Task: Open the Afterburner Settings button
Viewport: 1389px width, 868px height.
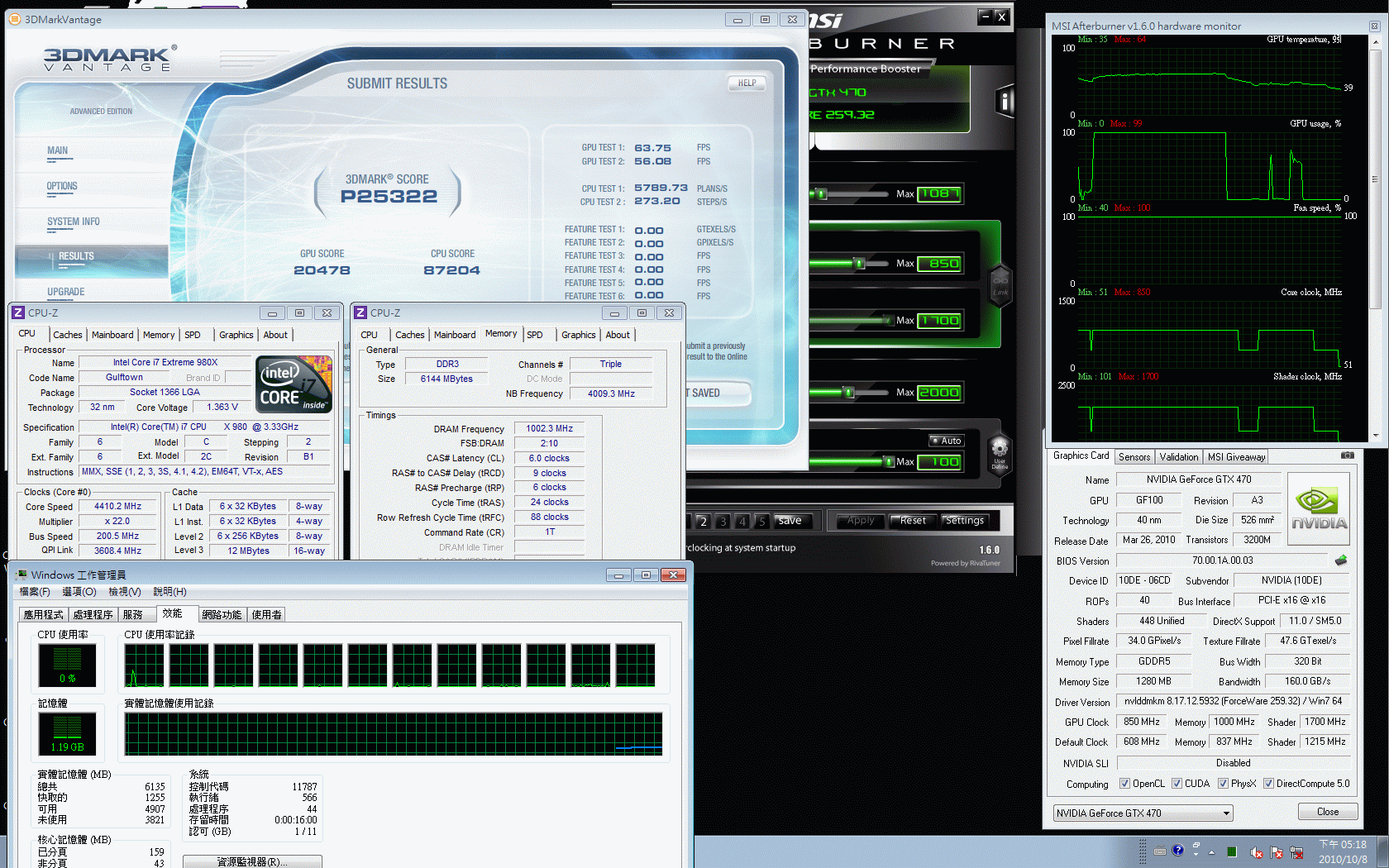Action: pos(964,520)
